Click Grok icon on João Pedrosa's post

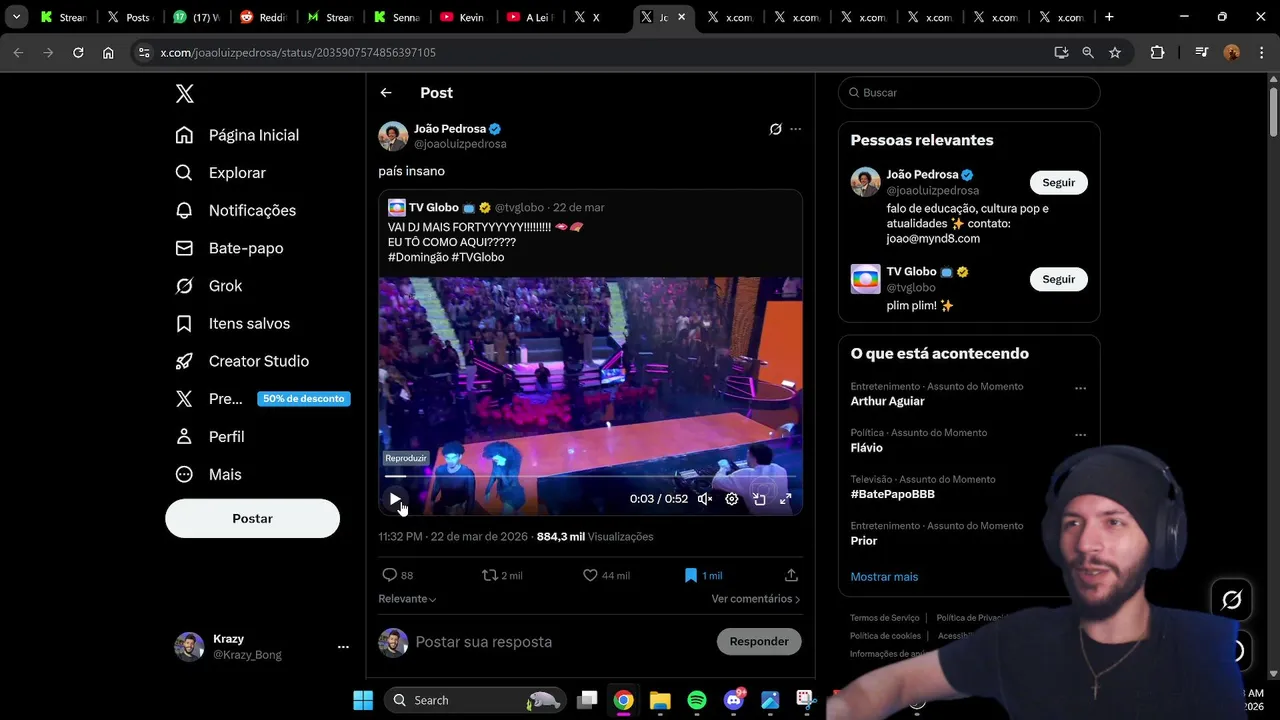tap(775, 129)
